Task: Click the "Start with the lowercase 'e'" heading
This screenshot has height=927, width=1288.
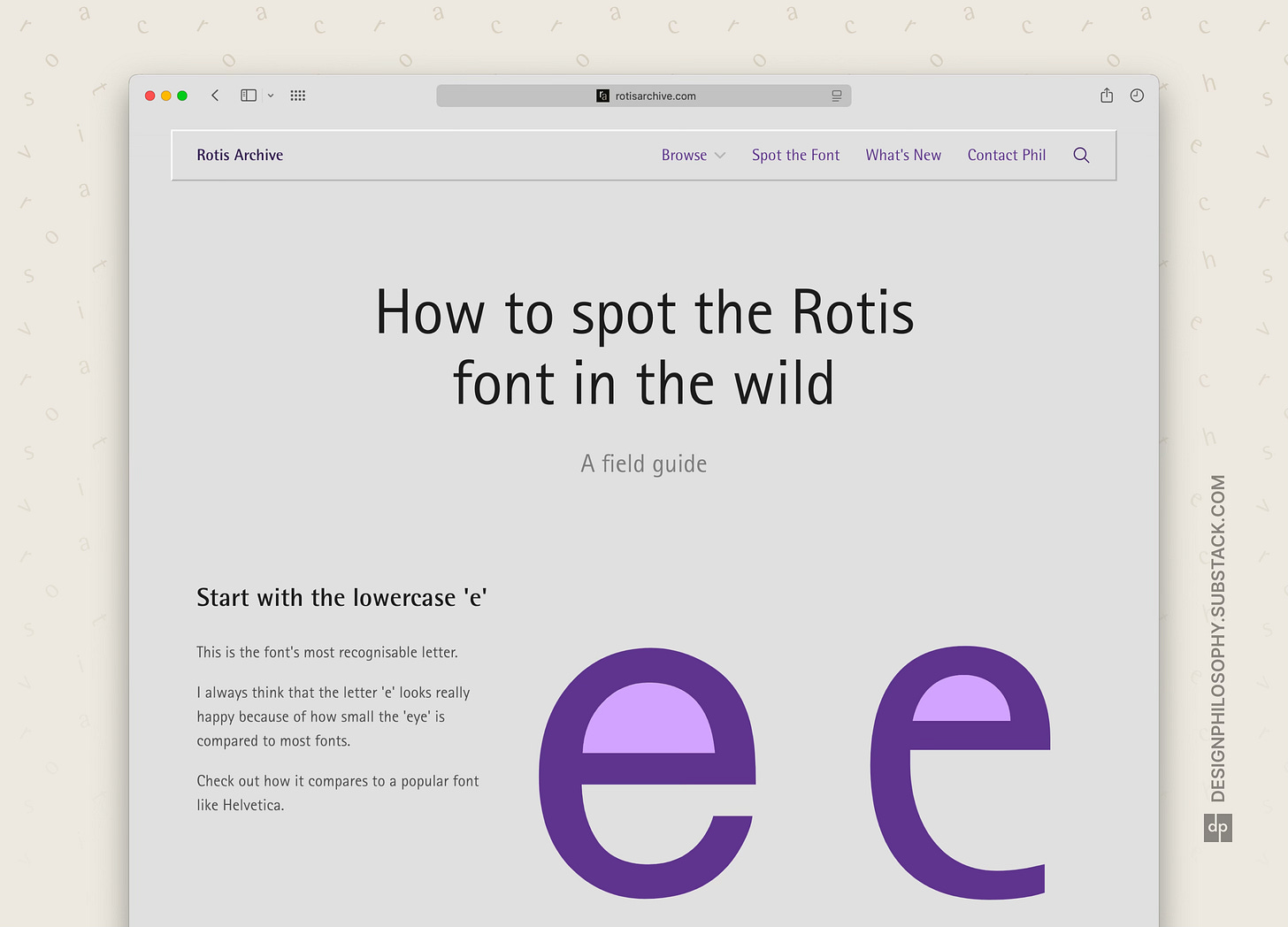Action: click(x=341, y=598)
